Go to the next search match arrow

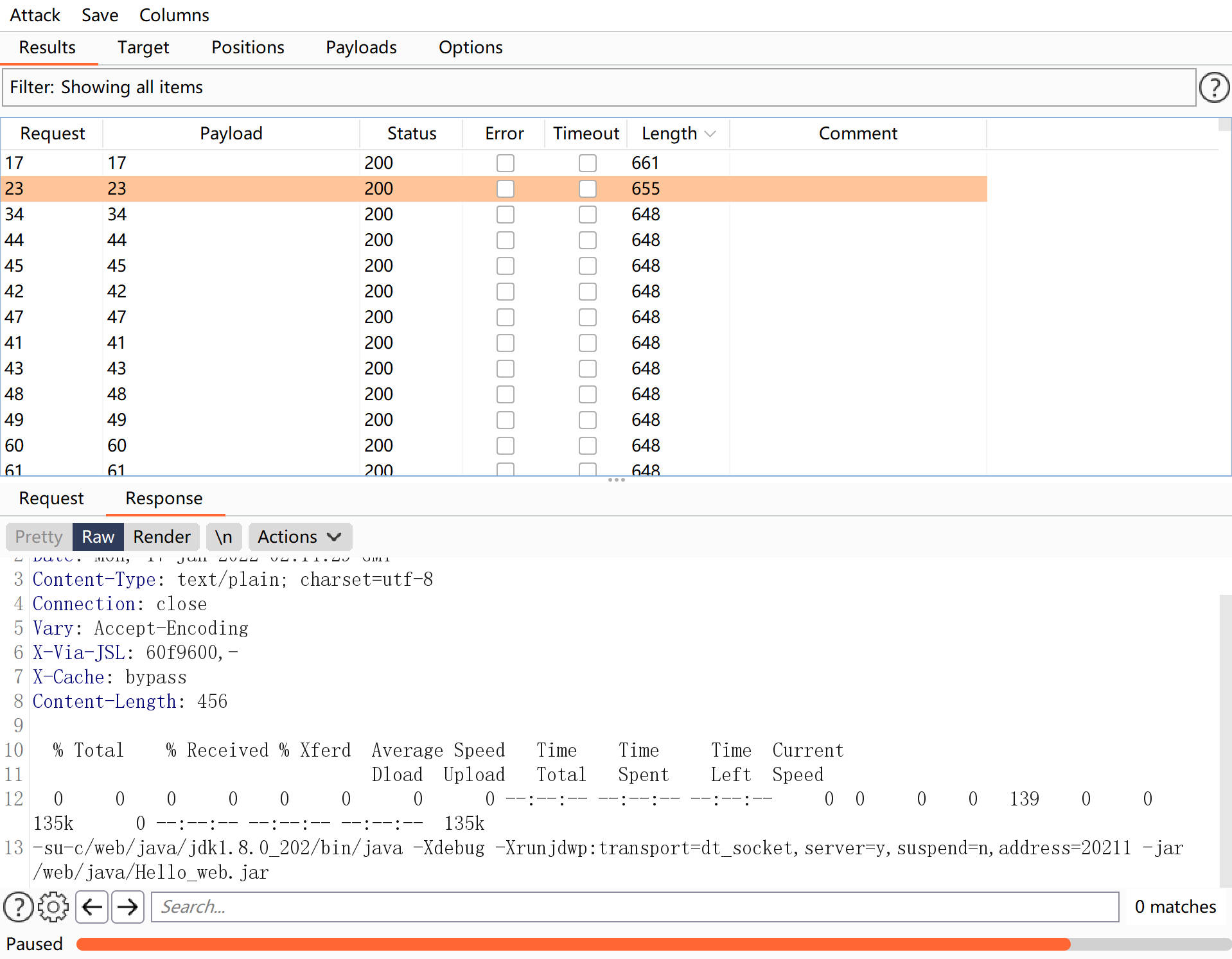click(128, 907)
